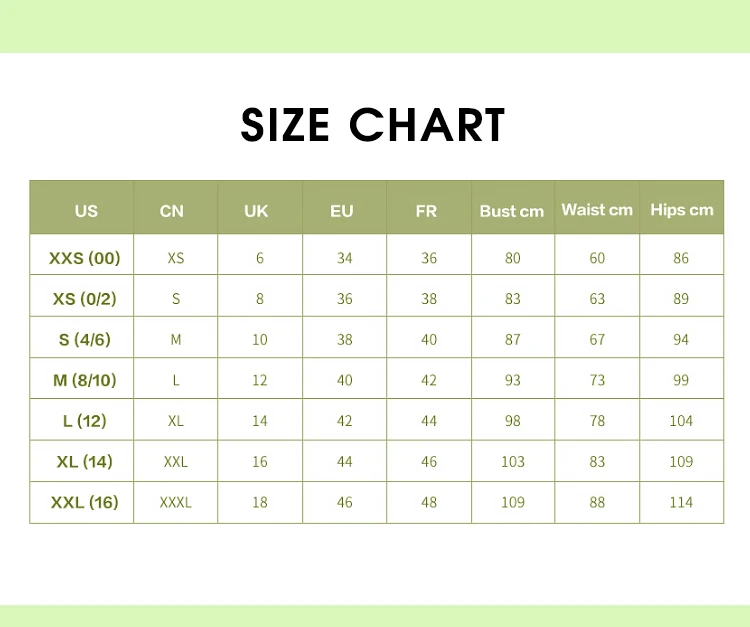Select the US column header
This screenshot has height=627, width=750.
(86, 211)
